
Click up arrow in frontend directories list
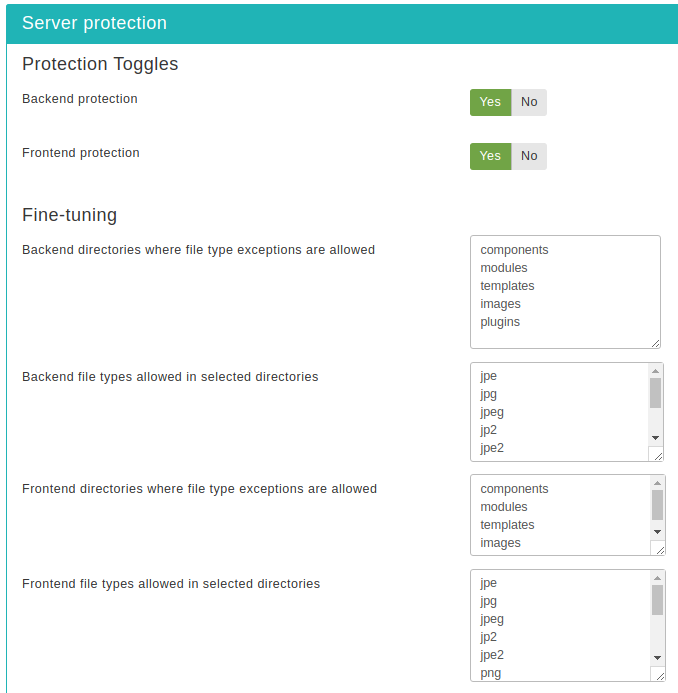coord(657,483)
